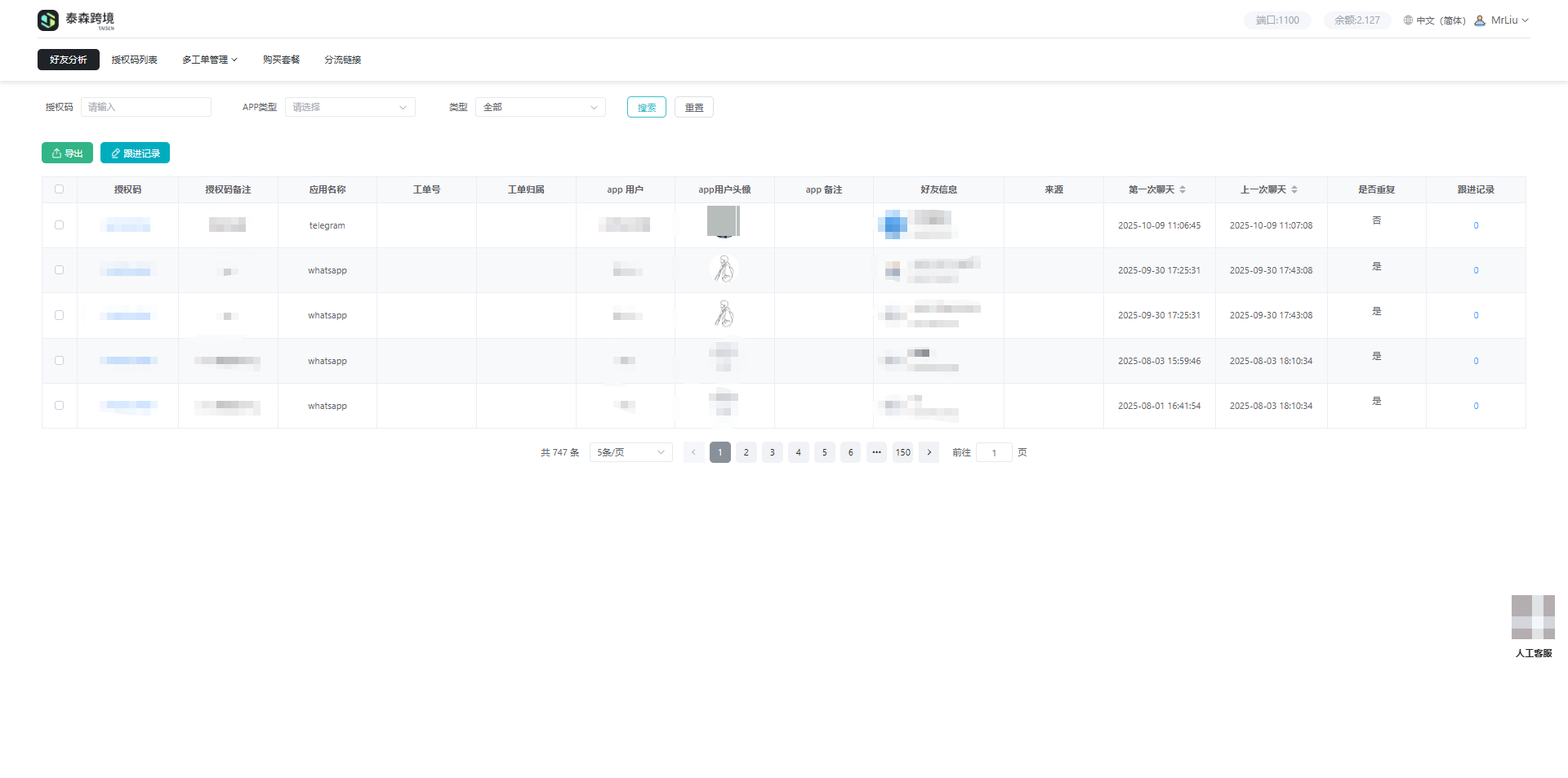The height and width of the screenshot is (778, 1568).
Task: Open the 多工单管理 menu
Action: pos(209,60)
